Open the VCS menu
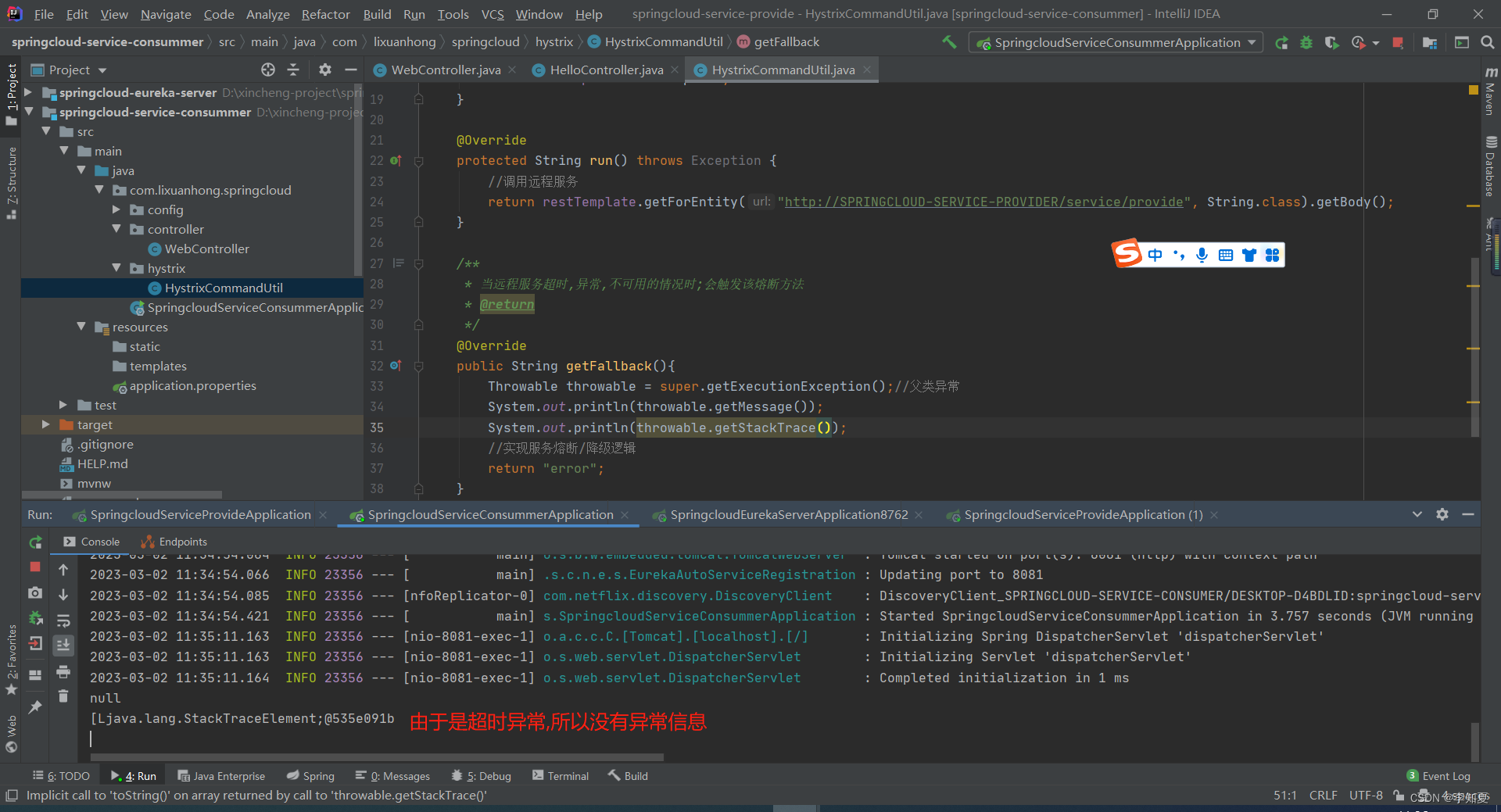1501x812 pixels. coord(493,14)
